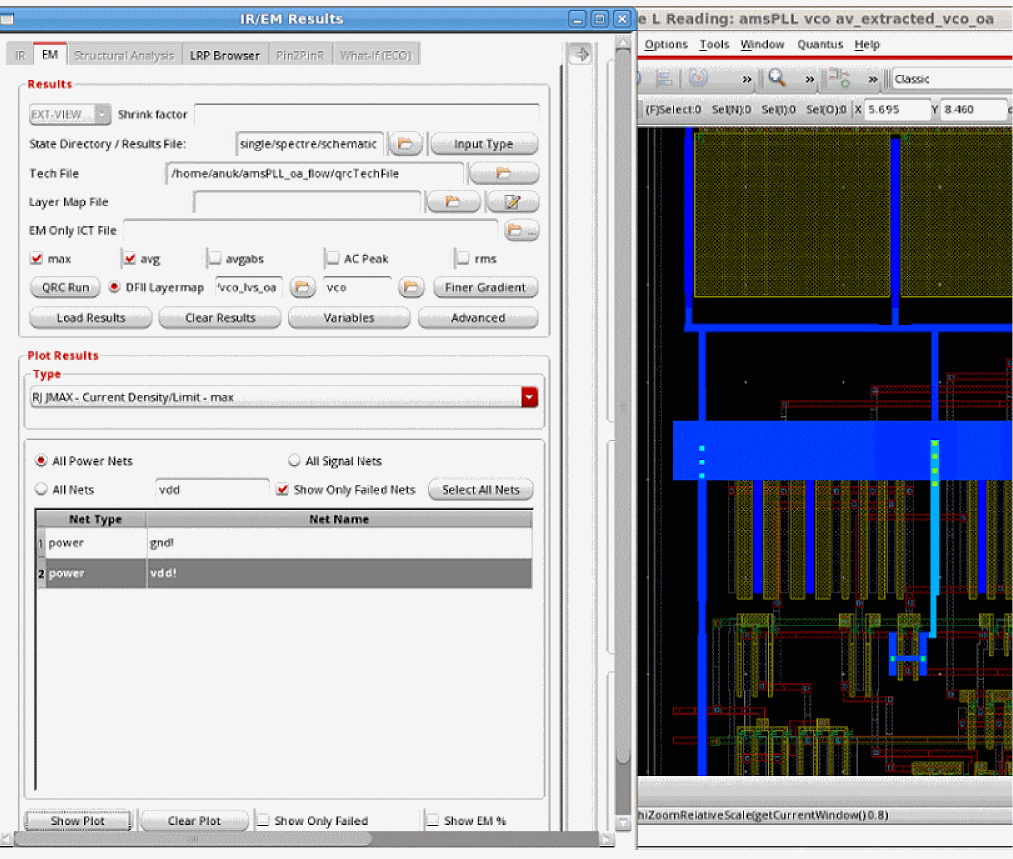Click the arrow icon beside the tab bar
Viewport: 1013px width, 859px height.
580,55
